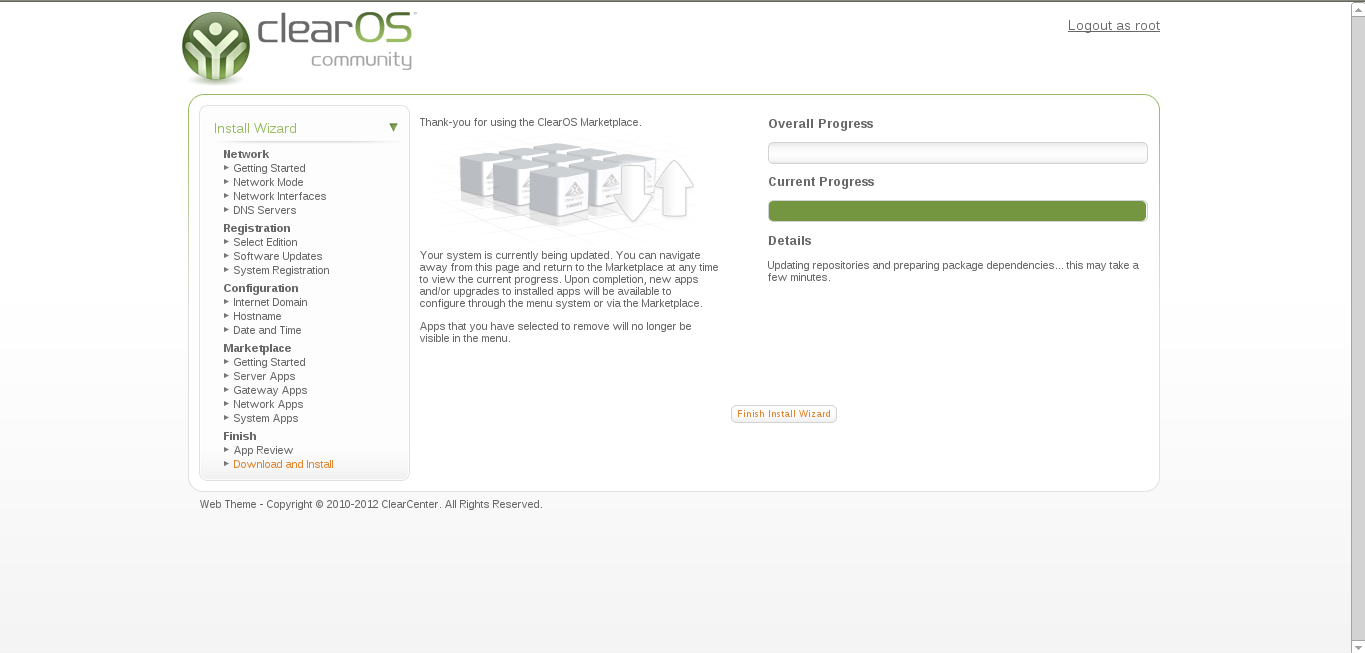Viewport: 1365px width, 653px height.
Task: Open System Apps in Marketplace
Action: pos(266,418)
